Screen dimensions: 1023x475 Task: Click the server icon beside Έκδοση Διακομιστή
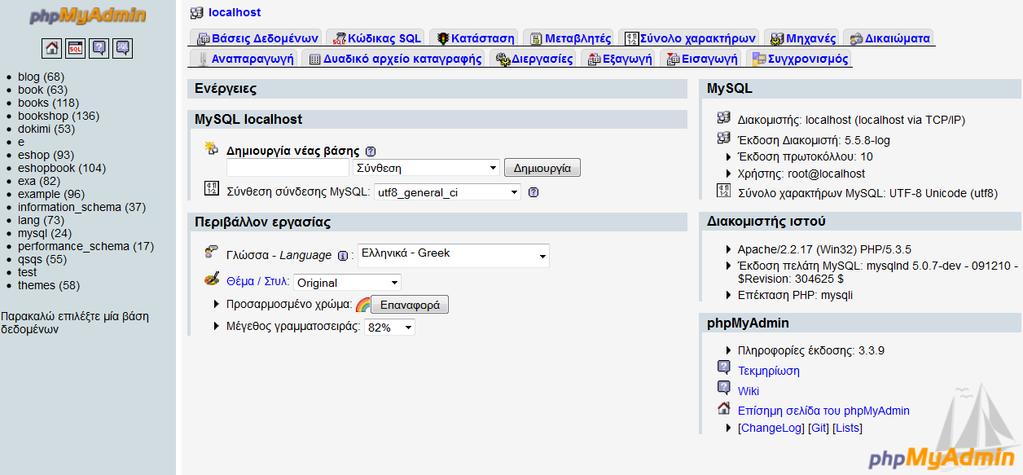(724, 138)
